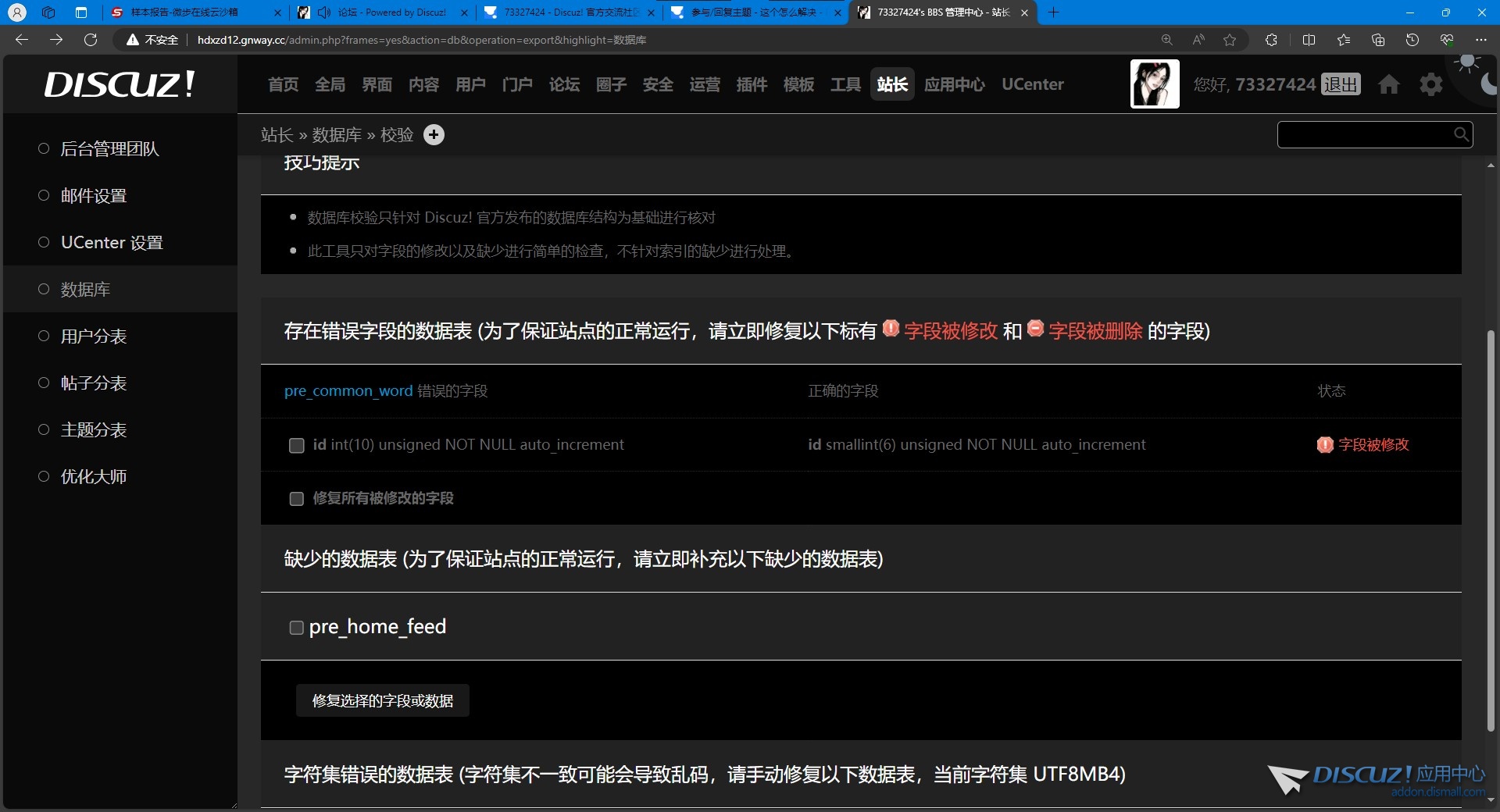1500x812 pixels.
Task: Select 帖子分表 in sidebar
Action: point(94,383)
